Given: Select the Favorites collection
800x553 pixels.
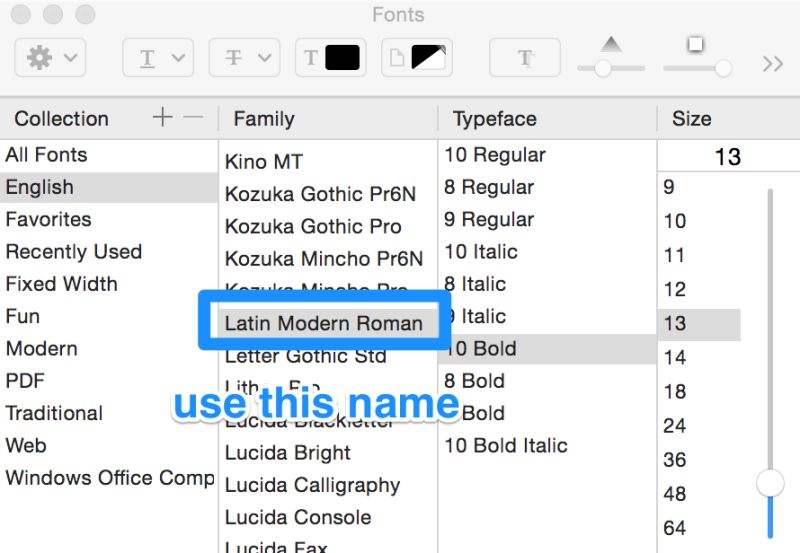Looking at the screenshot, I should coord(109,219).
